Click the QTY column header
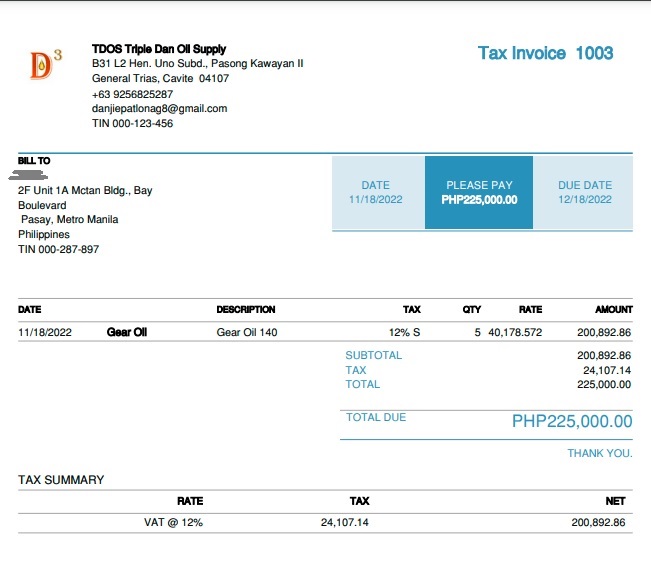Screen dimensions: 651x577 pos(471,310)
